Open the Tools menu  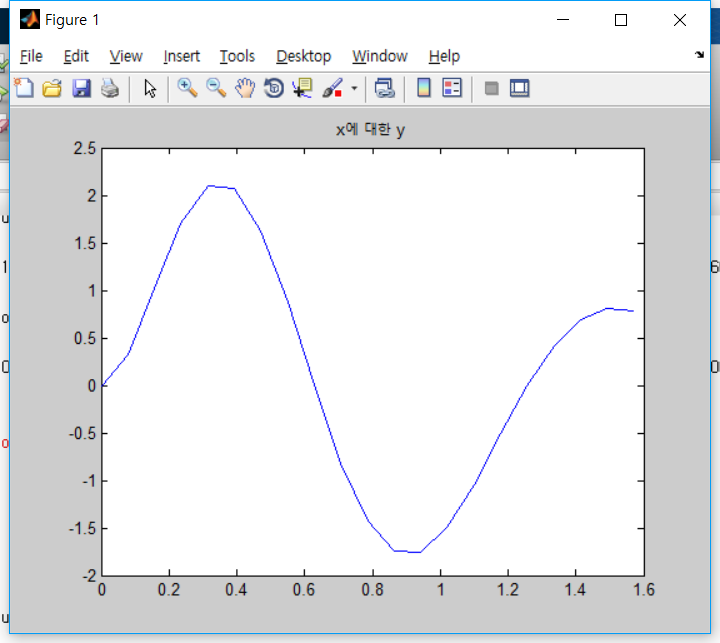tap(237, 56)
